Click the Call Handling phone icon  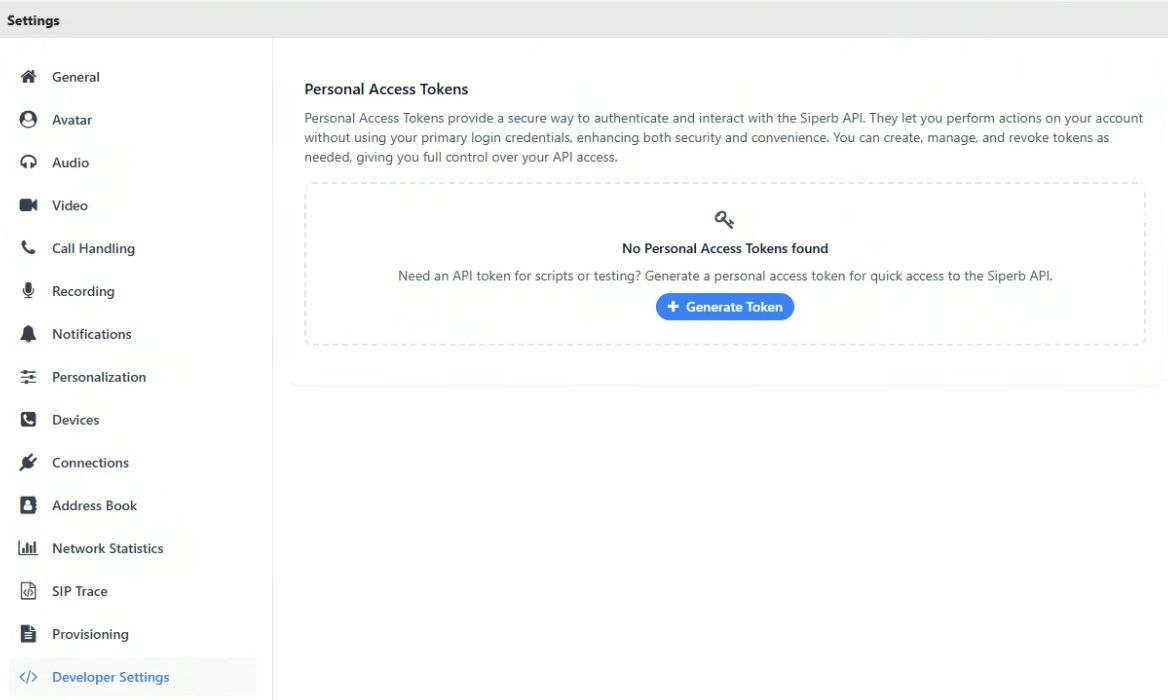(28, 248)
